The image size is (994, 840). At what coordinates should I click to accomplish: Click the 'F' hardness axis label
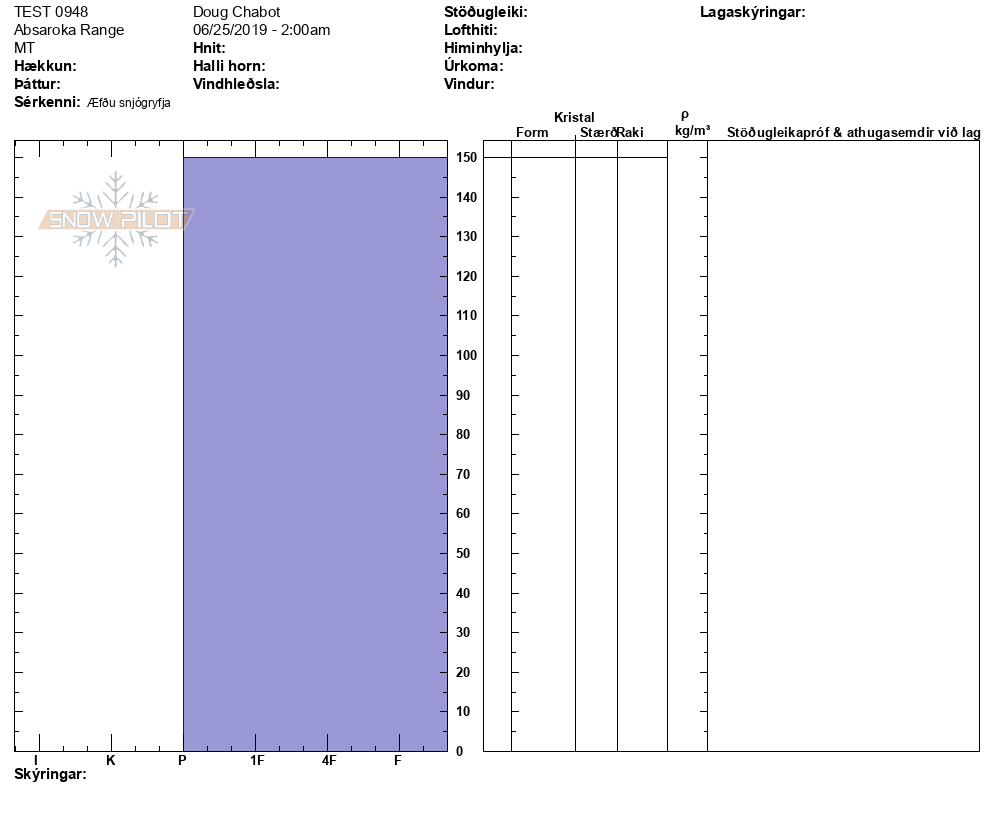pos(397,760)
